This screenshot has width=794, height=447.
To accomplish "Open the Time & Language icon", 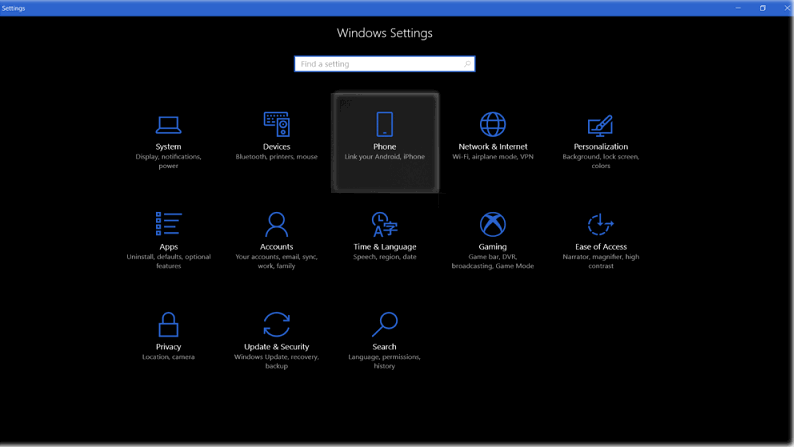I will point(385,224).
